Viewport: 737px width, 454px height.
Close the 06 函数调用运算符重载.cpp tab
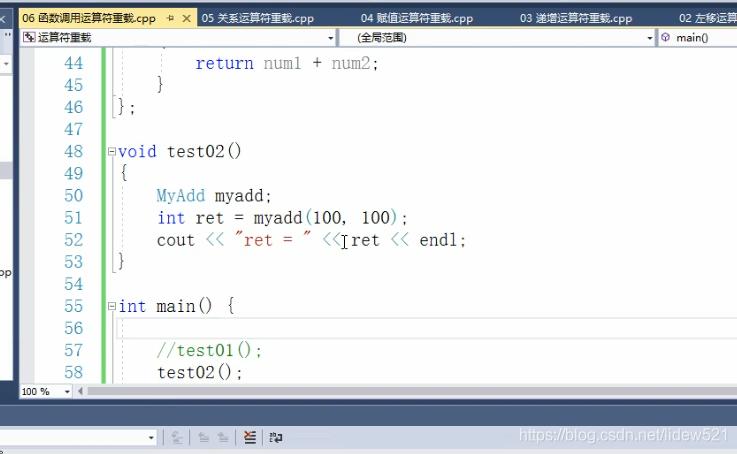pos(187,18)
